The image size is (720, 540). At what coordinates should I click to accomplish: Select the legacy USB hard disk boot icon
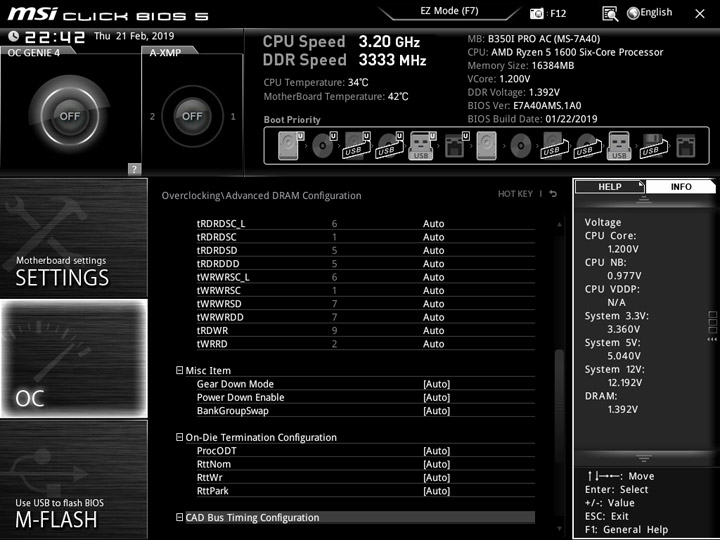pos(554,146)
